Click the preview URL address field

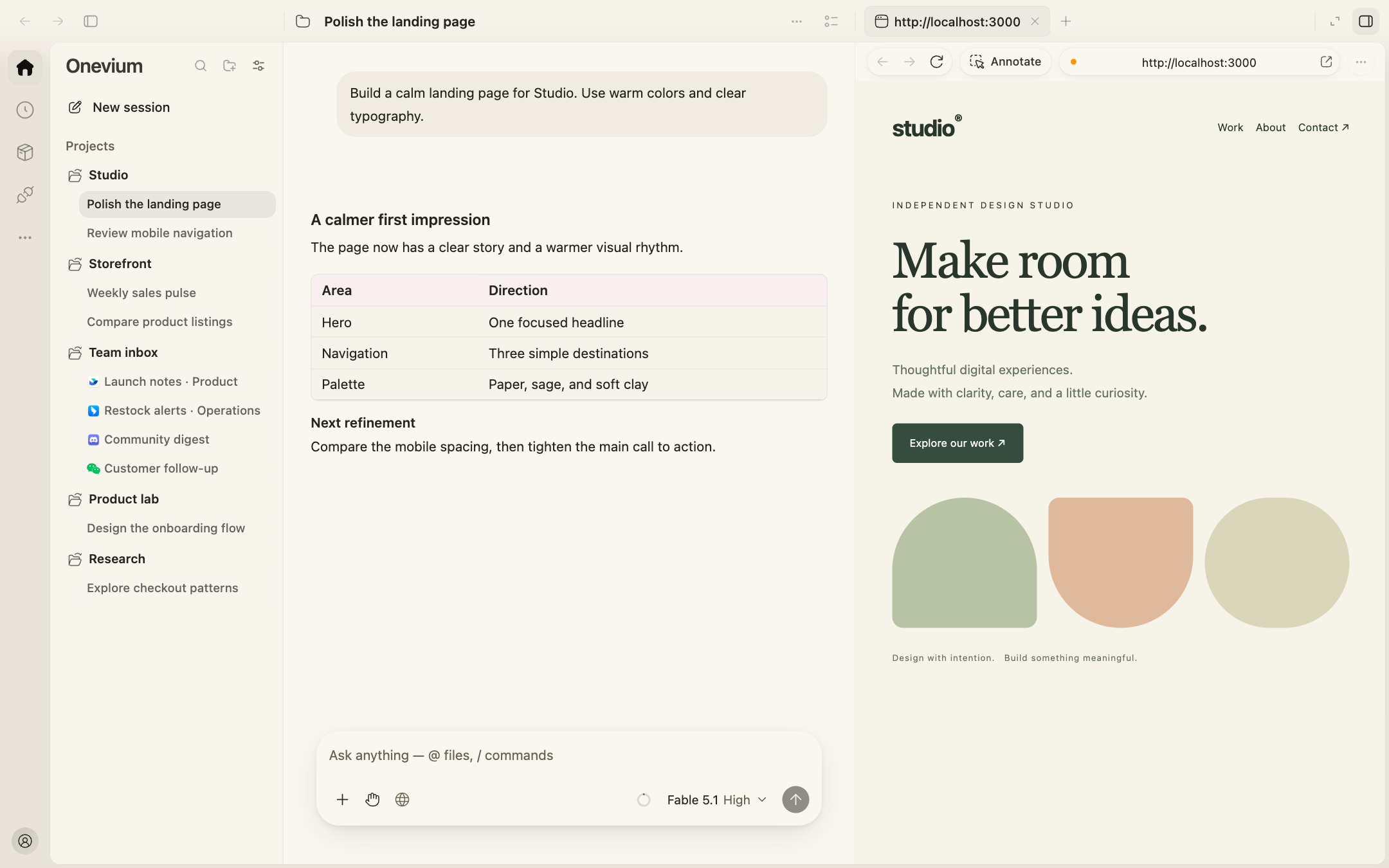coord(1199,62)
